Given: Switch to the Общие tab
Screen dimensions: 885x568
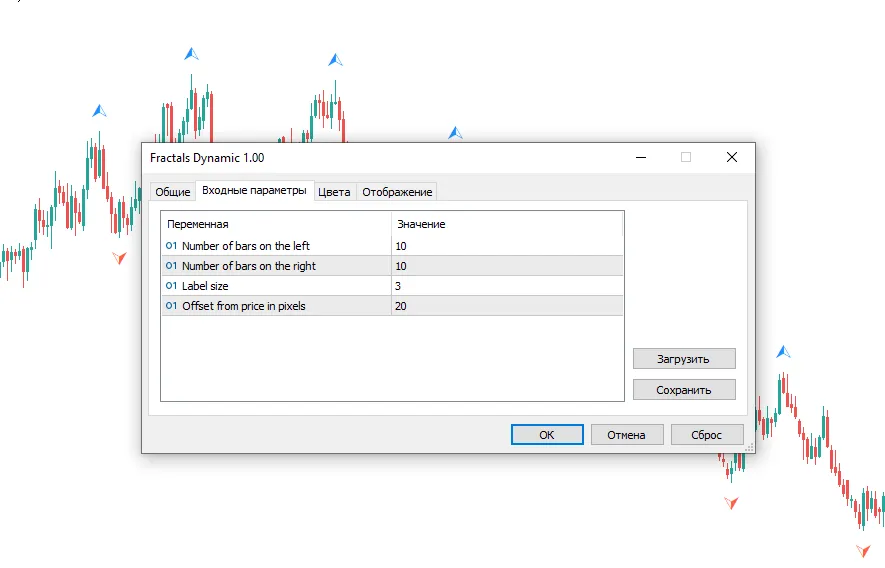Looking at the screenshot, I should (x=172, y=192).
